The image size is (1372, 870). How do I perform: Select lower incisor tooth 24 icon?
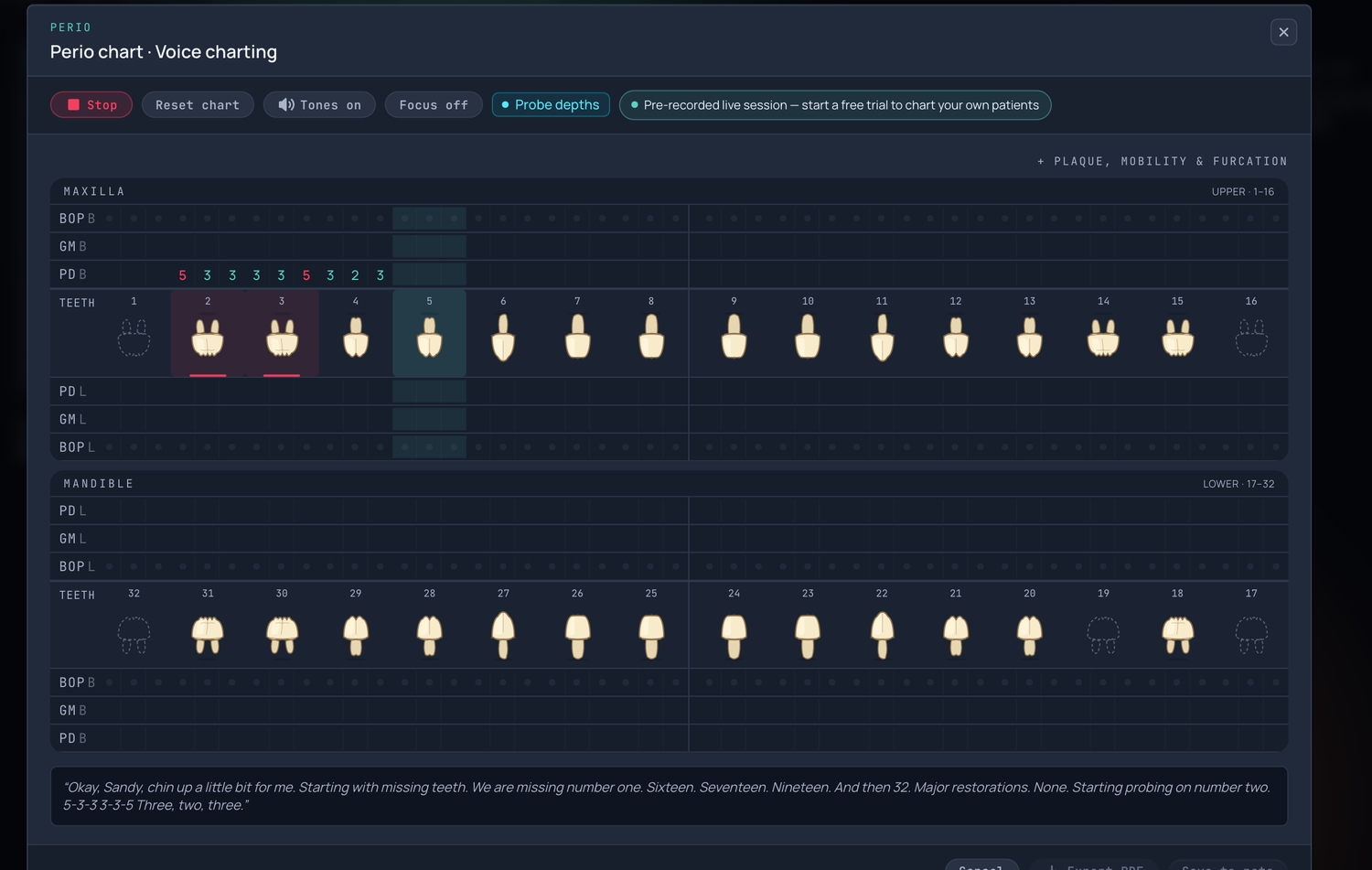click(734, 636)
